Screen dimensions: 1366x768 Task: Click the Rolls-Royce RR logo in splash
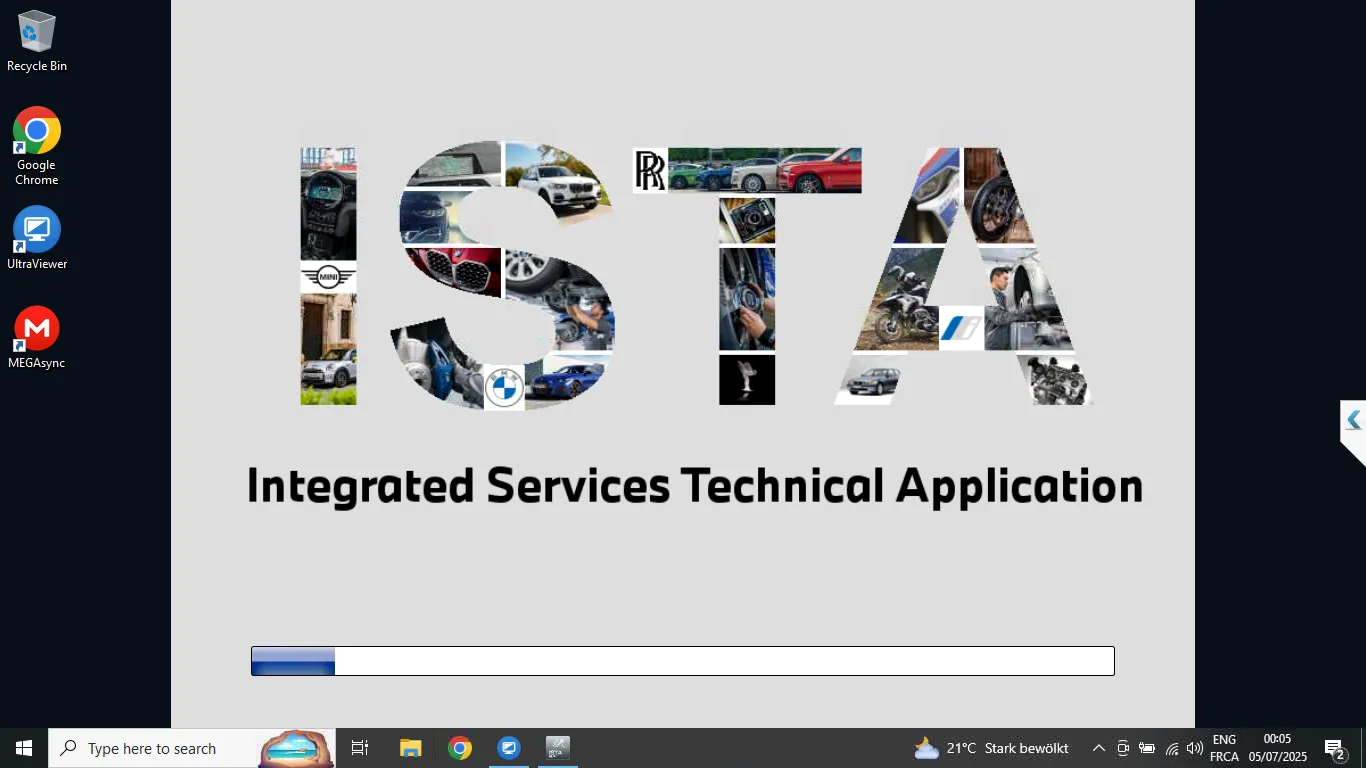tap(650, 170)
